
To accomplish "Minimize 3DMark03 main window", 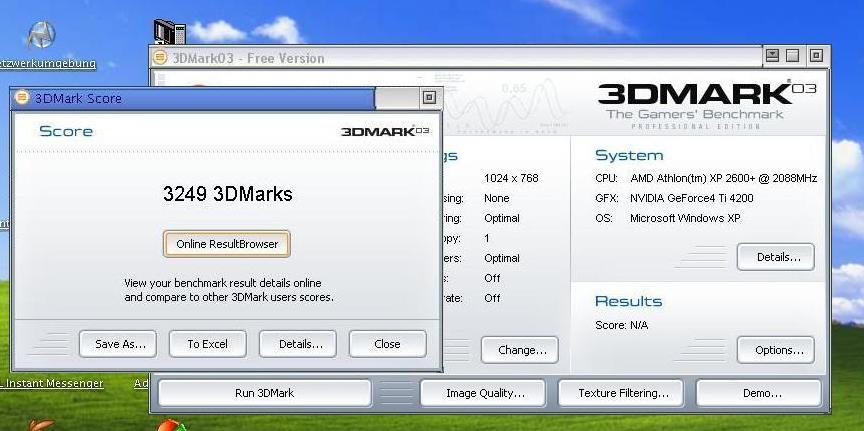I will tap(773, 56).
